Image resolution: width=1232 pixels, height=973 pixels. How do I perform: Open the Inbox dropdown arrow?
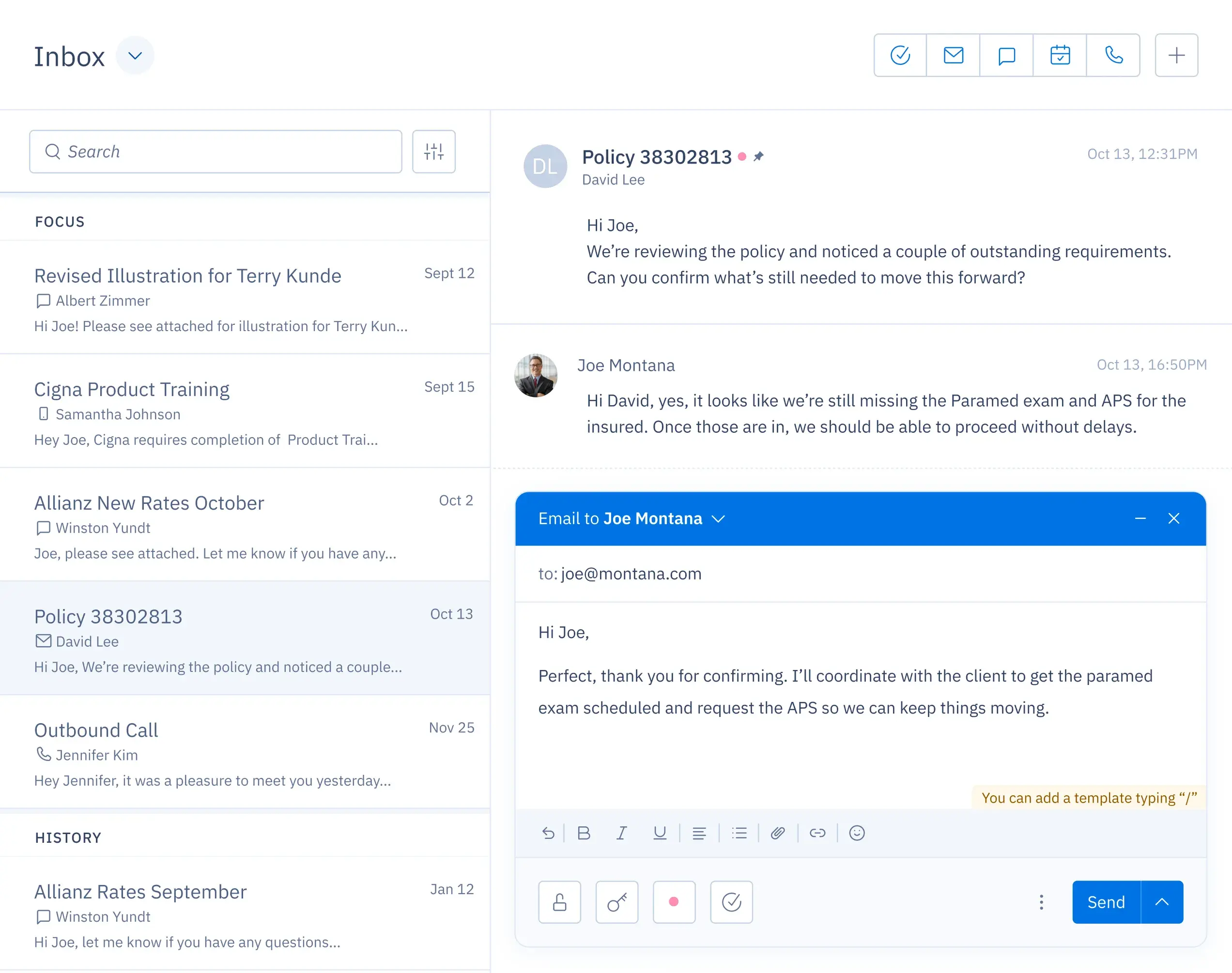coord(135,55)
